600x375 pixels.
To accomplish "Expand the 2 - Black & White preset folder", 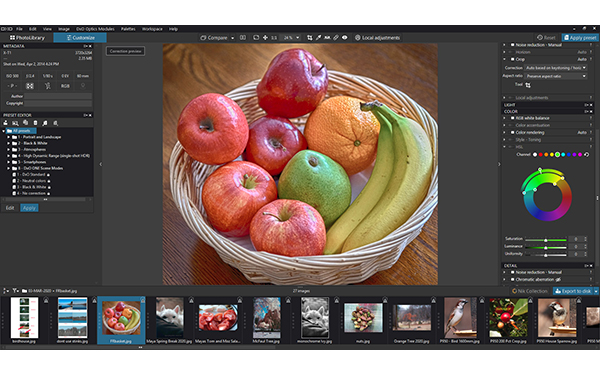I will pyautogui.click(x=8, y=143).
